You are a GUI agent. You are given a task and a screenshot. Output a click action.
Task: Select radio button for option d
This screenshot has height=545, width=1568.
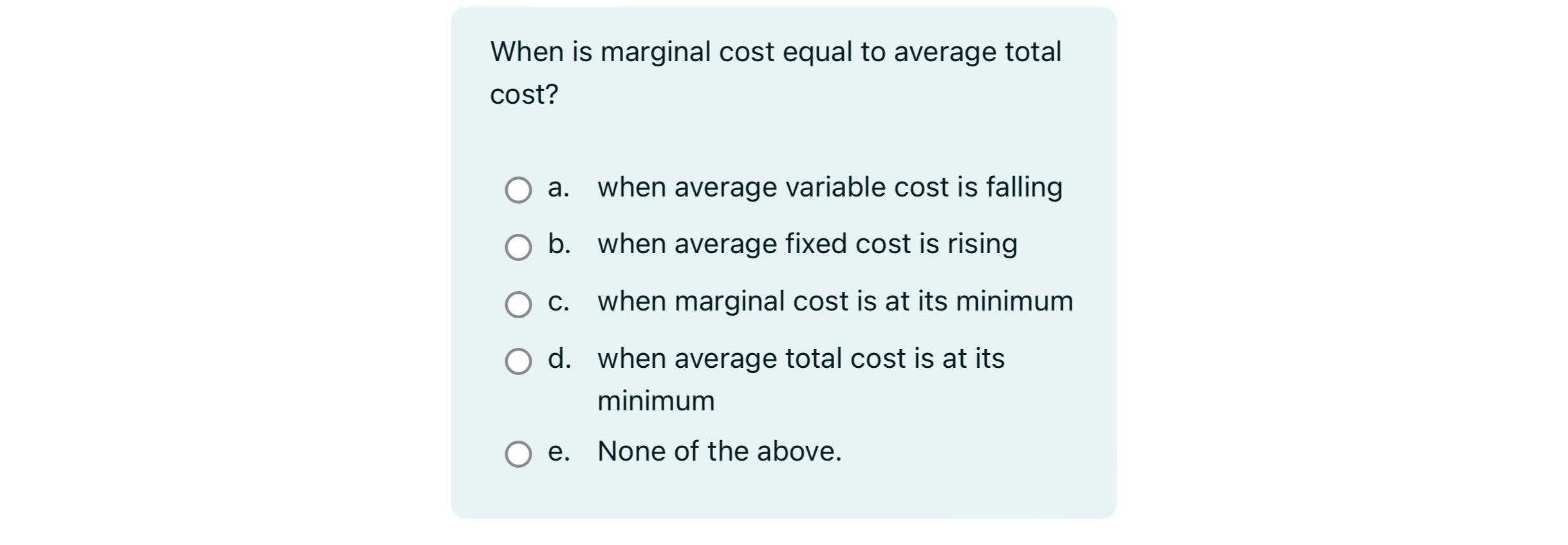(519, 361)
